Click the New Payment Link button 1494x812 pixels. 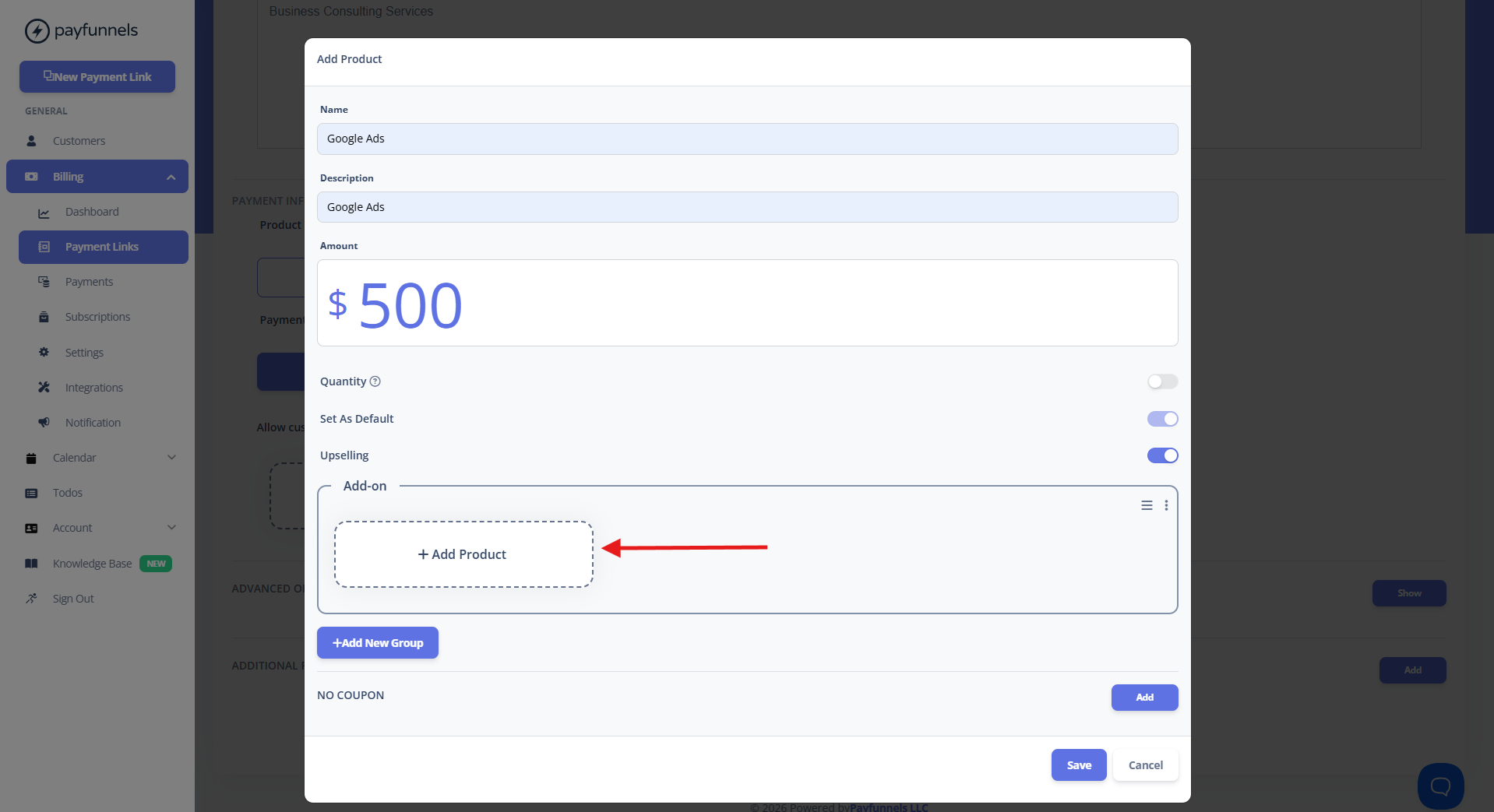tap(97, 77)
